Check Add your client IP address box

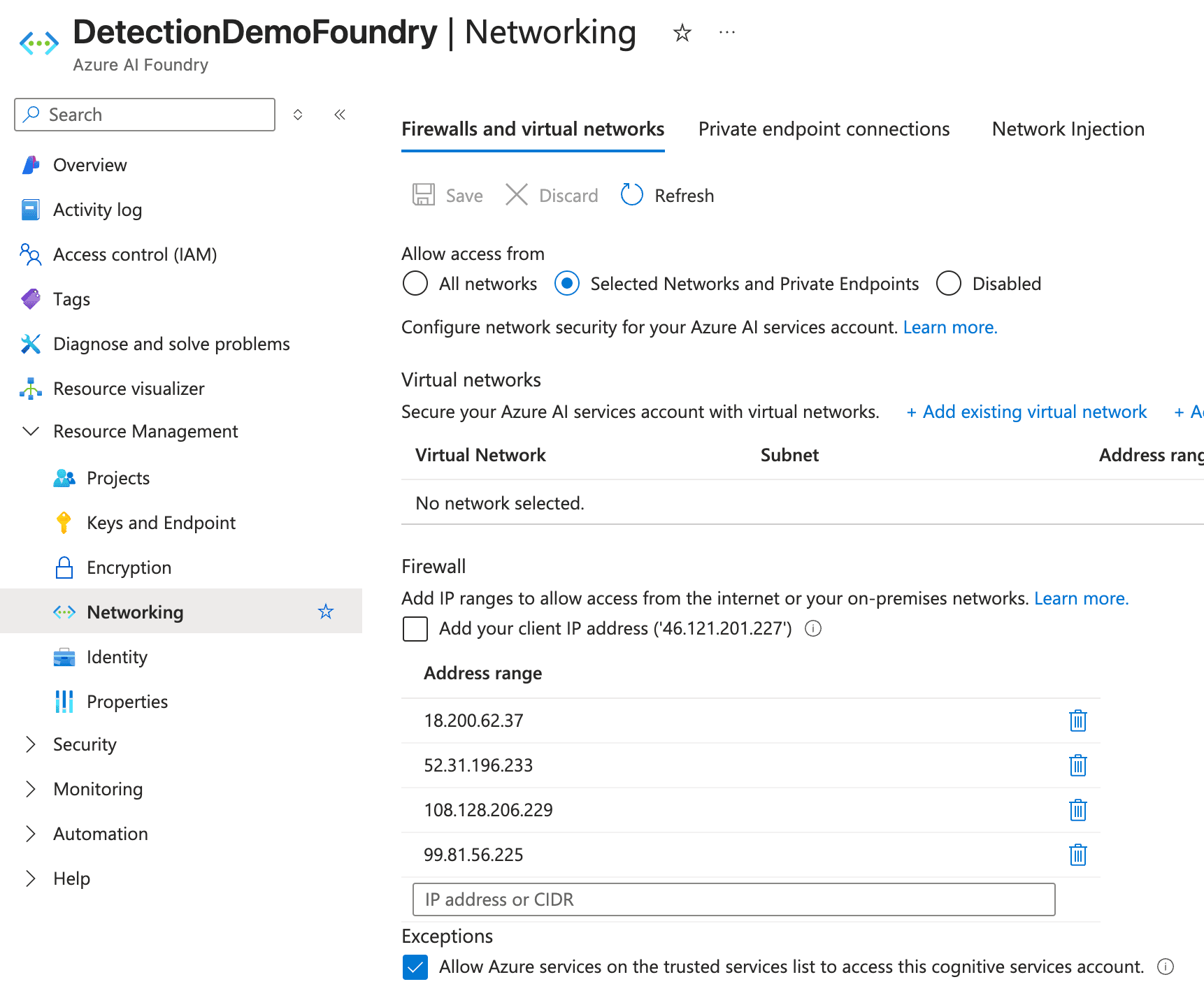[x=415, y=629]
